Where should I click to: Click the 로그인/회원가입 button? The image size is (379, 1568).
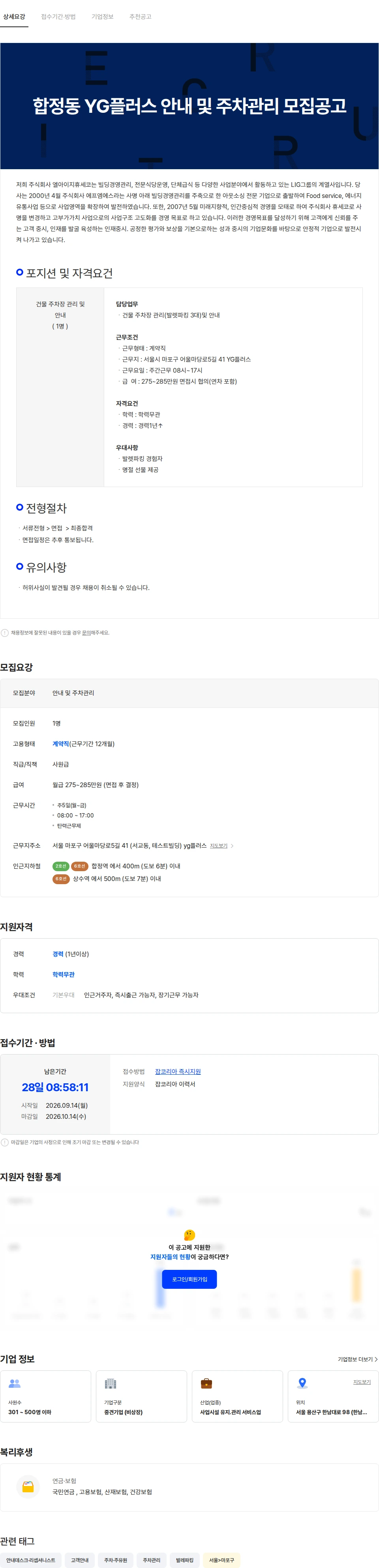point(189,1279)
